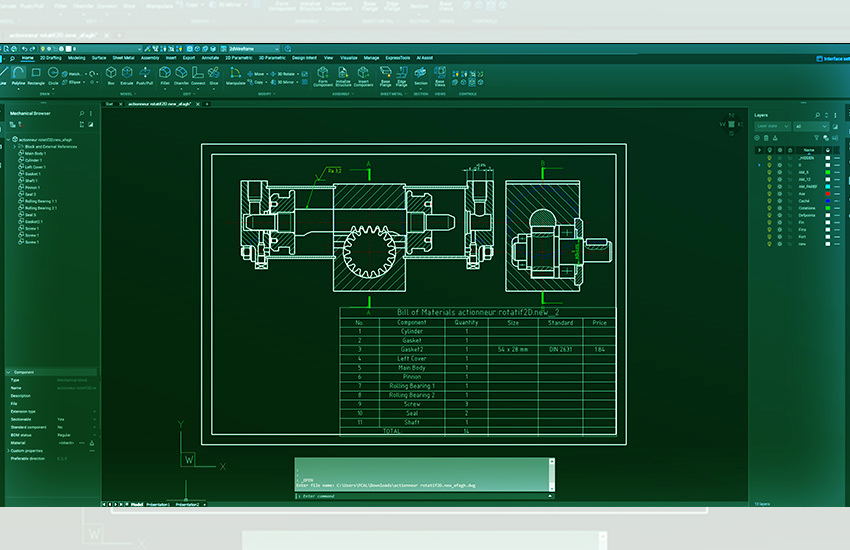Activate the Manipulate tool

click(235, 76)
